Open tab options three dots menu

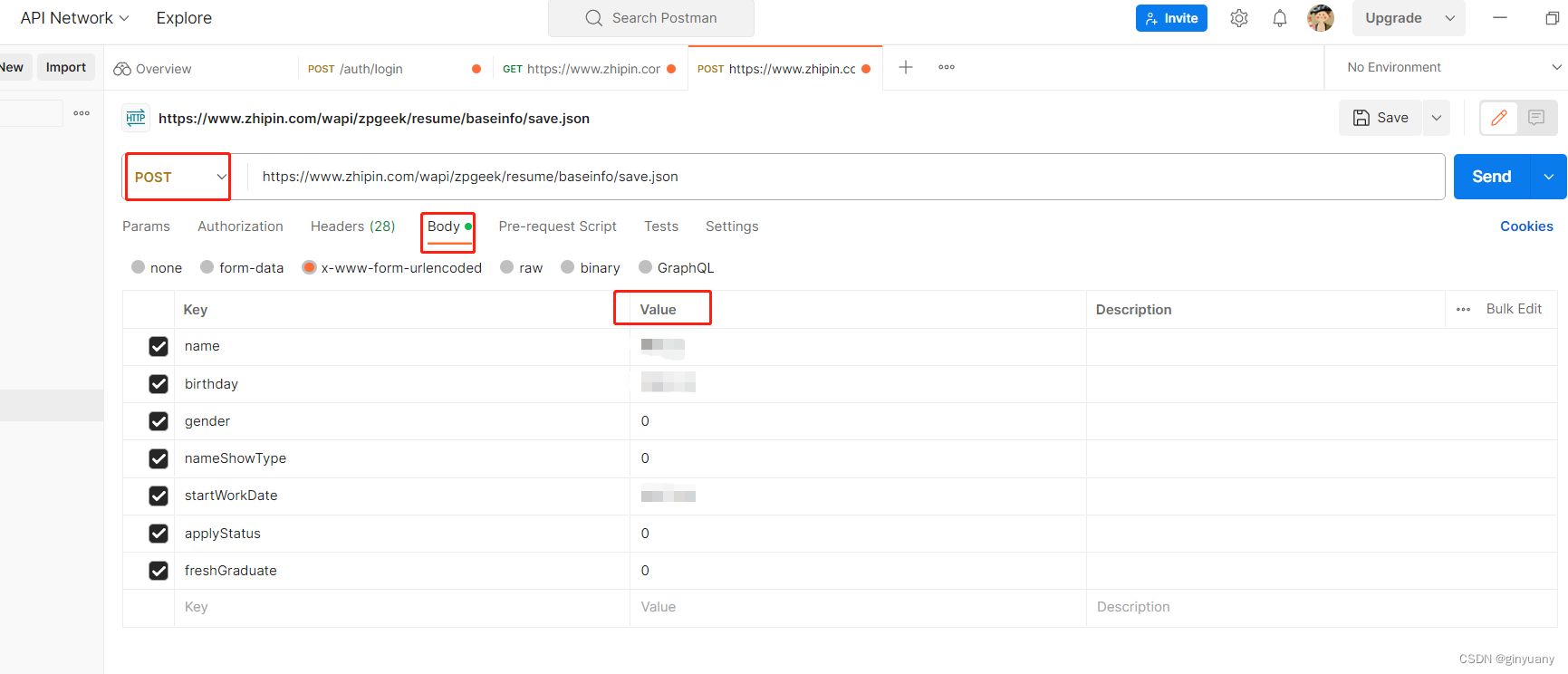pos(947,67)
